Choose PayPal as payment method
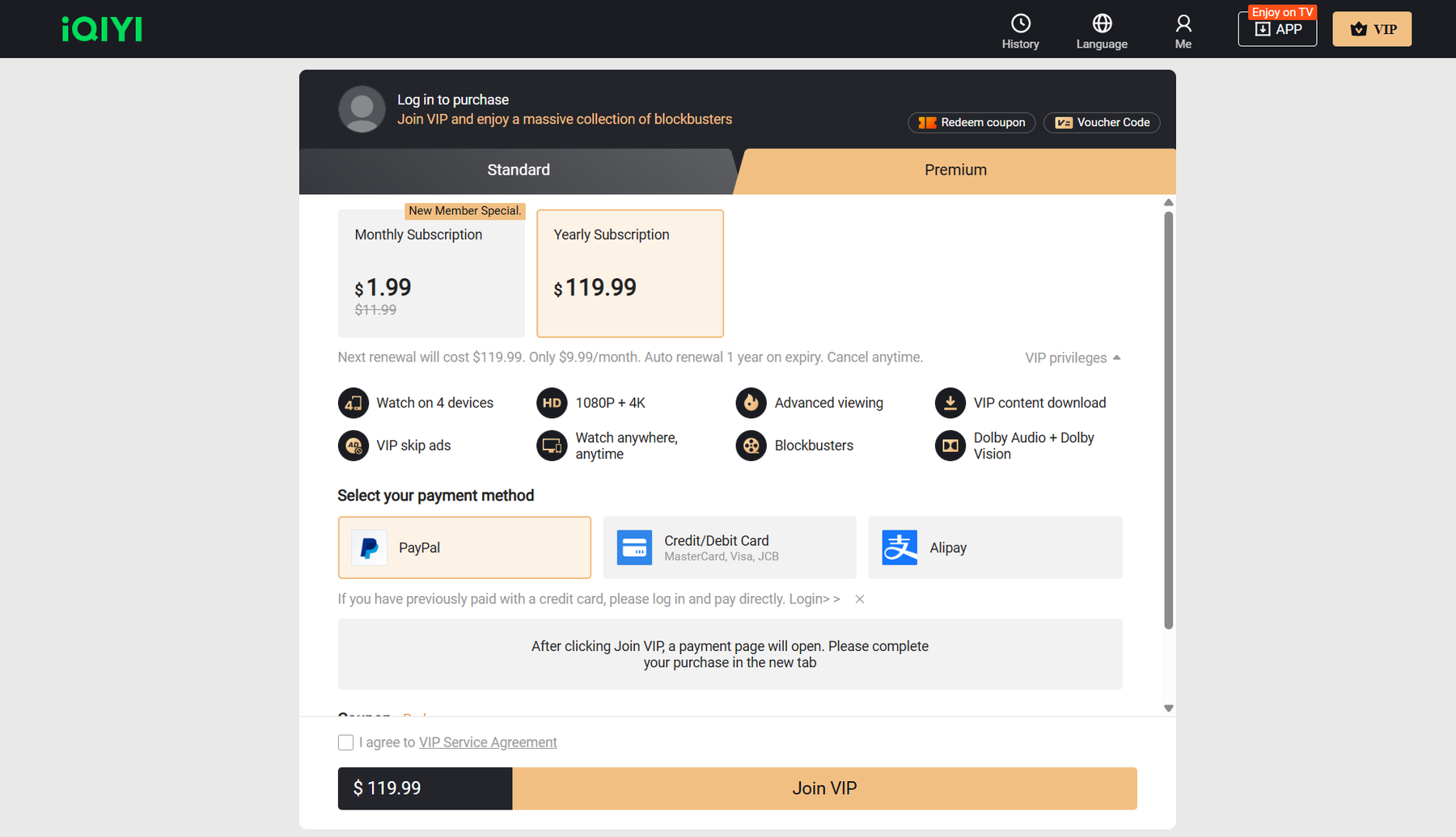The width and height of the screenshot is (1456, 837). [464, 547]
